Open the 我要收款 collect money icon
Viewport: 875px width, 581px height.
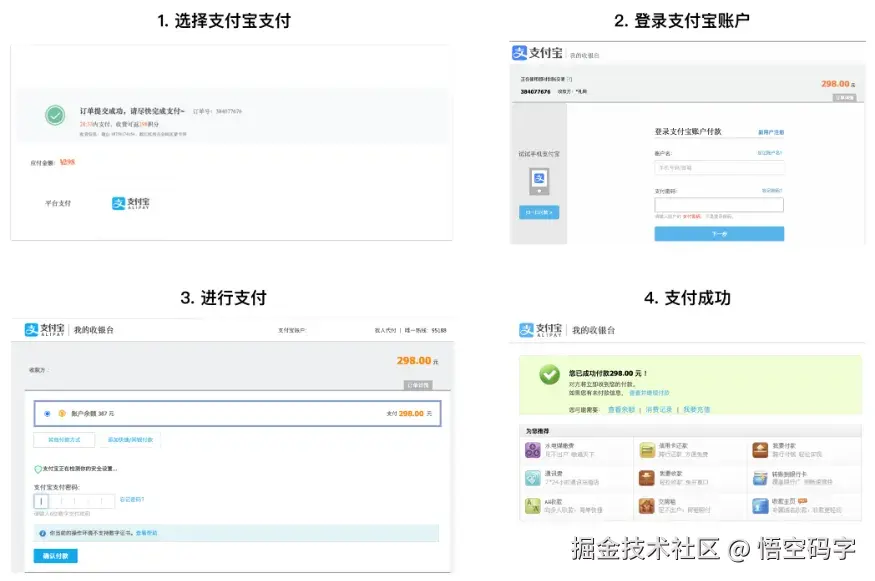point(647,476)
